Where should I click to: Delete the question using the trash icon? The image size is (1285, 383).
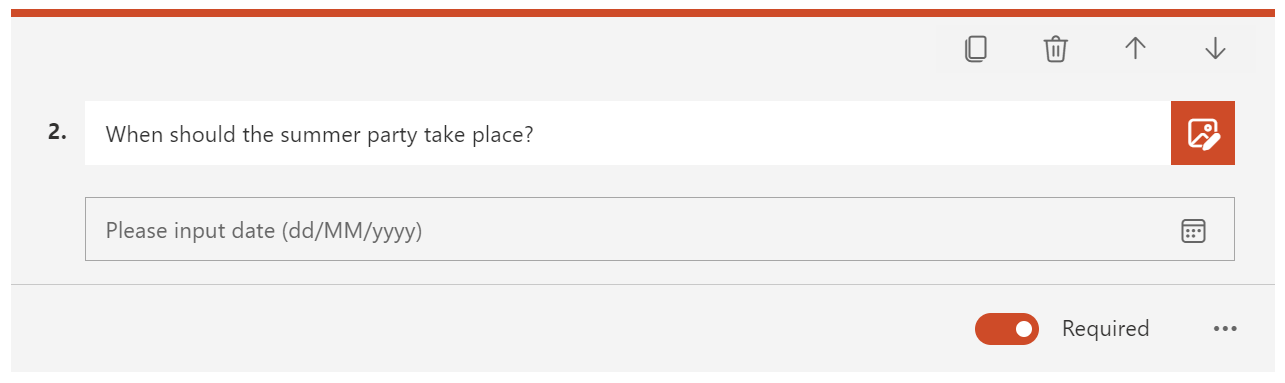(x=1056, y=49)
